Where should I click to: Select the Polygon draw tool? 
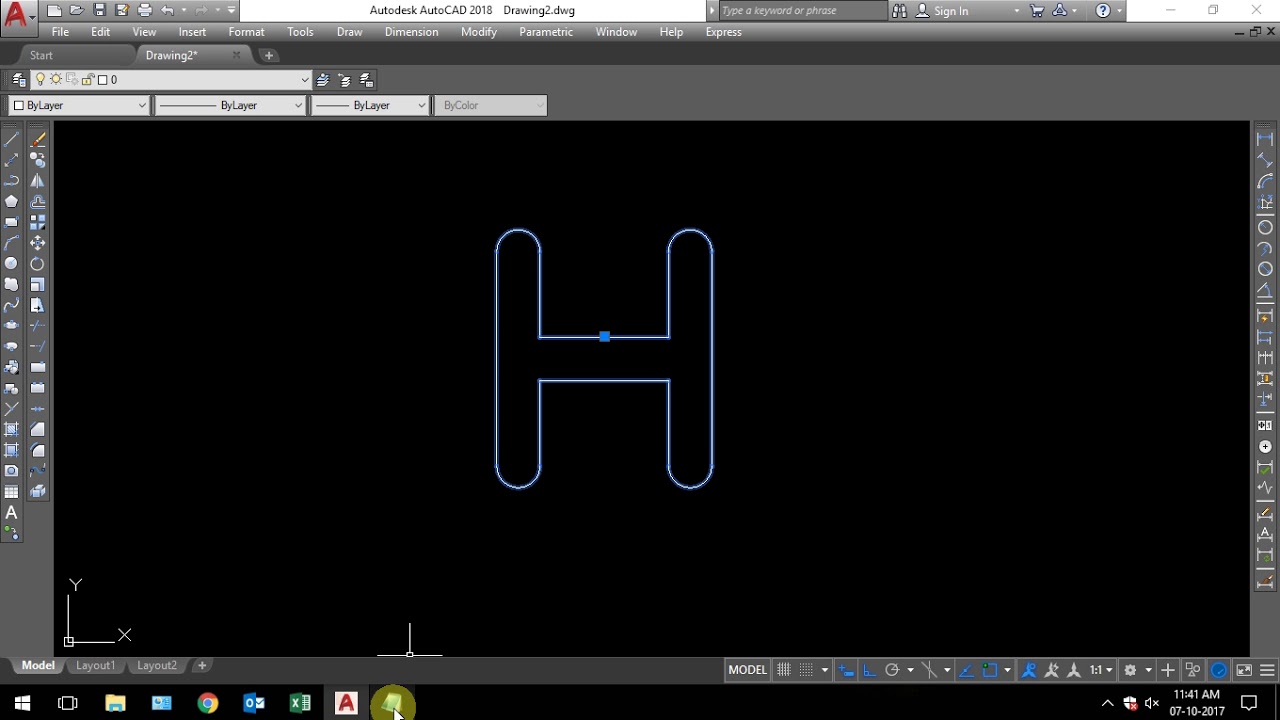11,201
